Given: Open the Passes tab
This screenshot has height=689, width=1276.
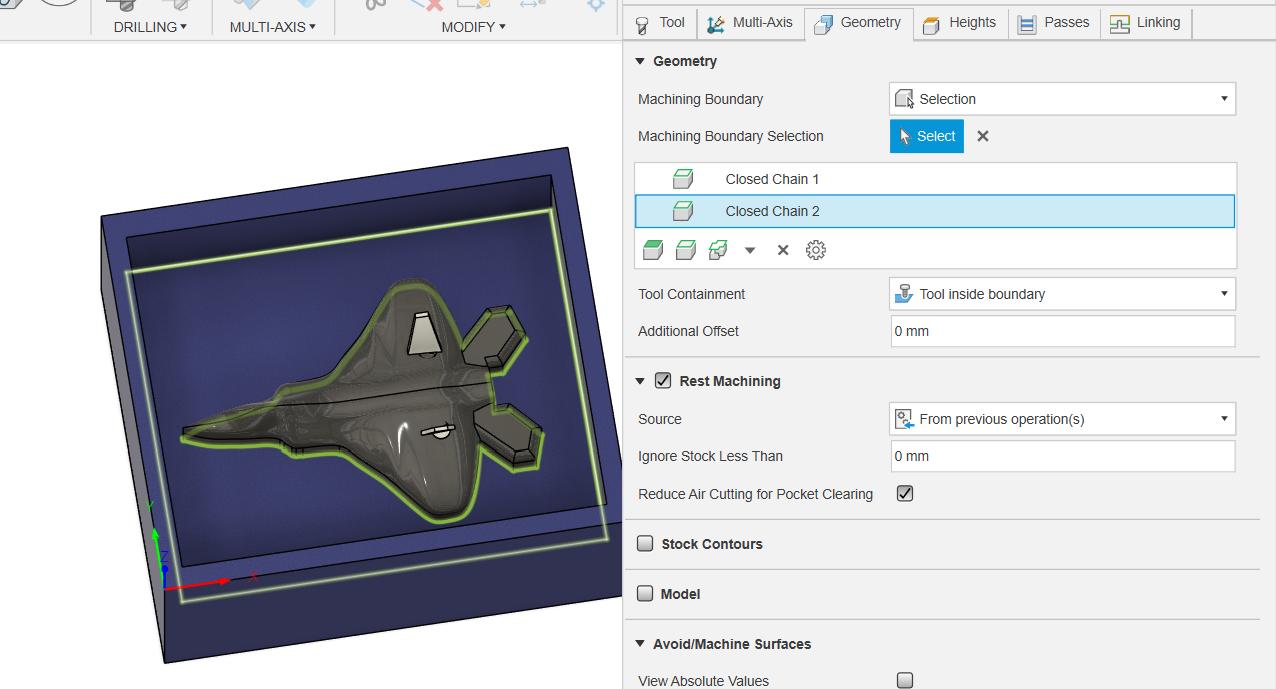Looking at the screenshot, I should pos(1054,23).
